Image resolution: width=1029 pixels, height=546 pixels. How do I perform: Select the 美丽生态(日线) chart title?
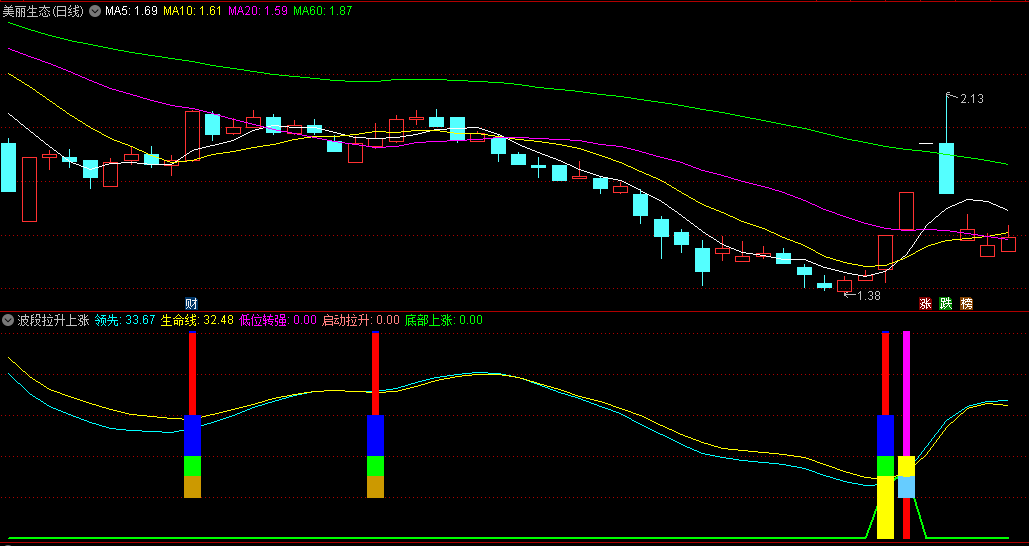43,11
